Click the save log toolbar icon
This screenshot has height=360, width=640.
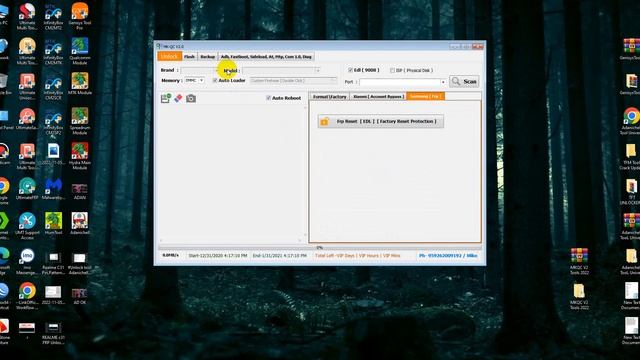click(x=165, y=98)
